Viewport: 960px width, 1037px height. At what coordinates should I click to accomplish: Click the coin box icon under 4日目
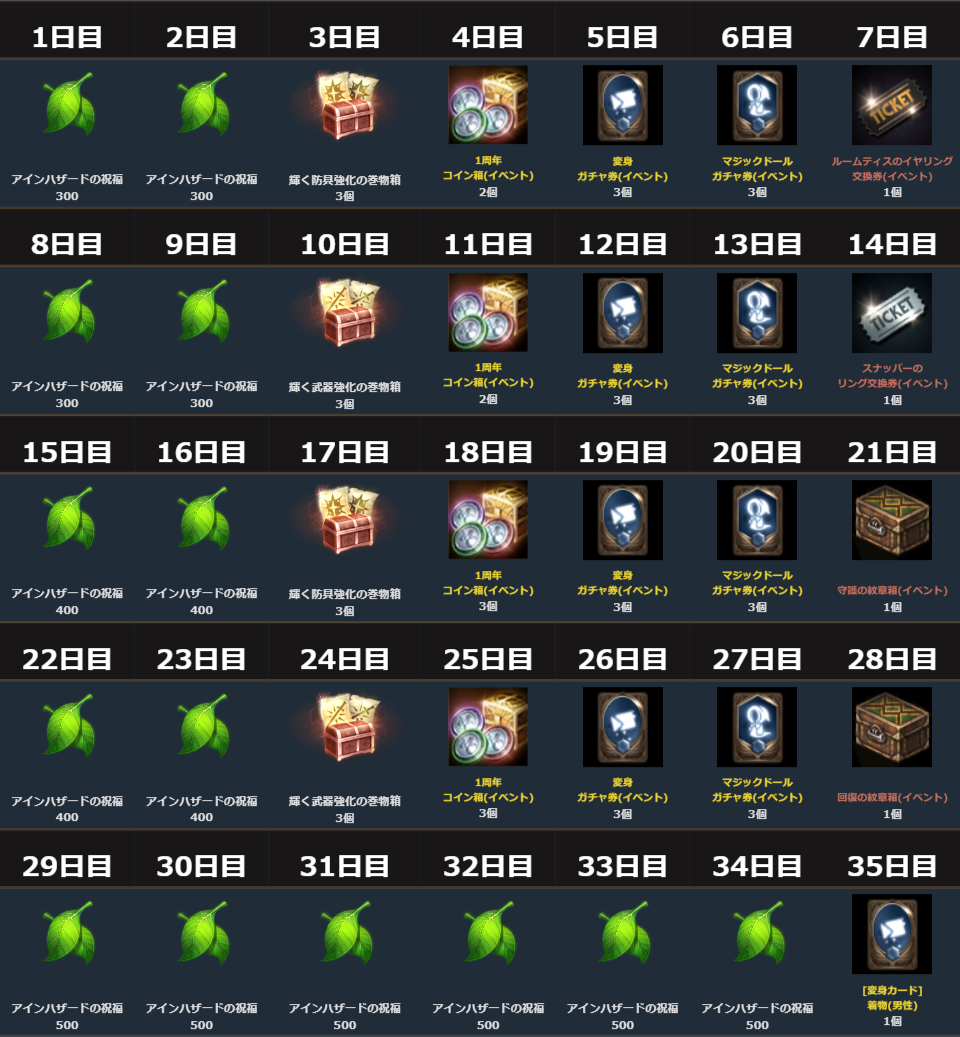[488, 104]
